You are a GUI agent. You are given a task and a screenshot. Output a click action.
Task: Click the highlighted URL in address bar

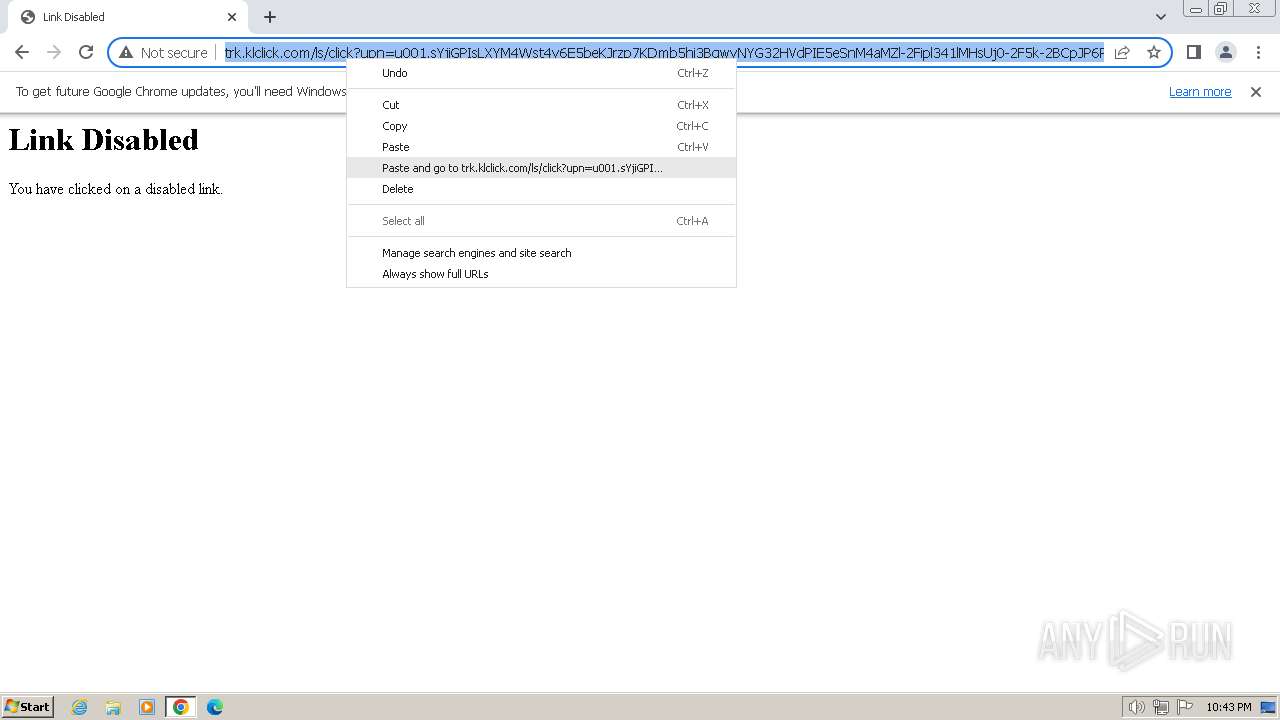click(664, 52)
